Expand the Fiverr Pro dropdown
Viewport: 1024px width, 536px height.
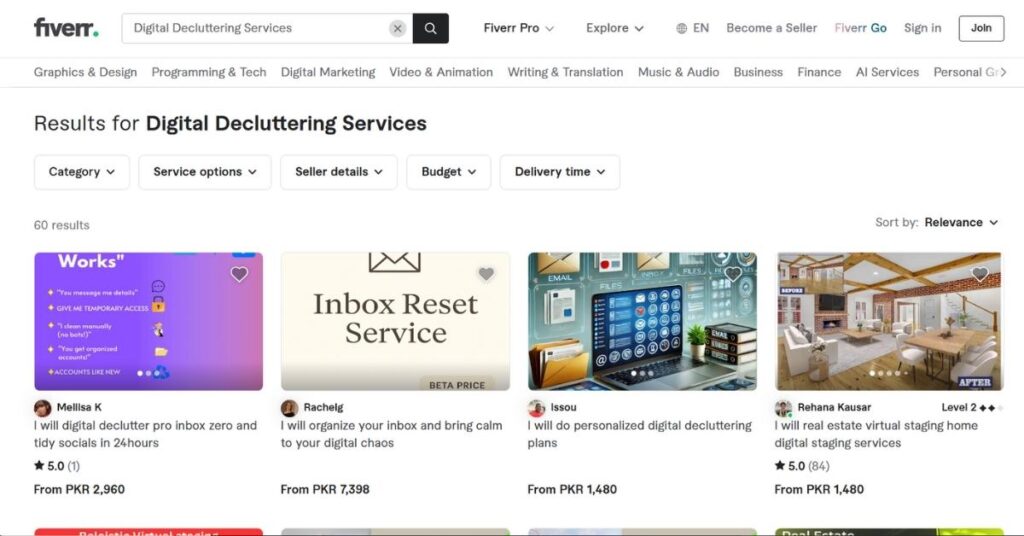[519, 28]
